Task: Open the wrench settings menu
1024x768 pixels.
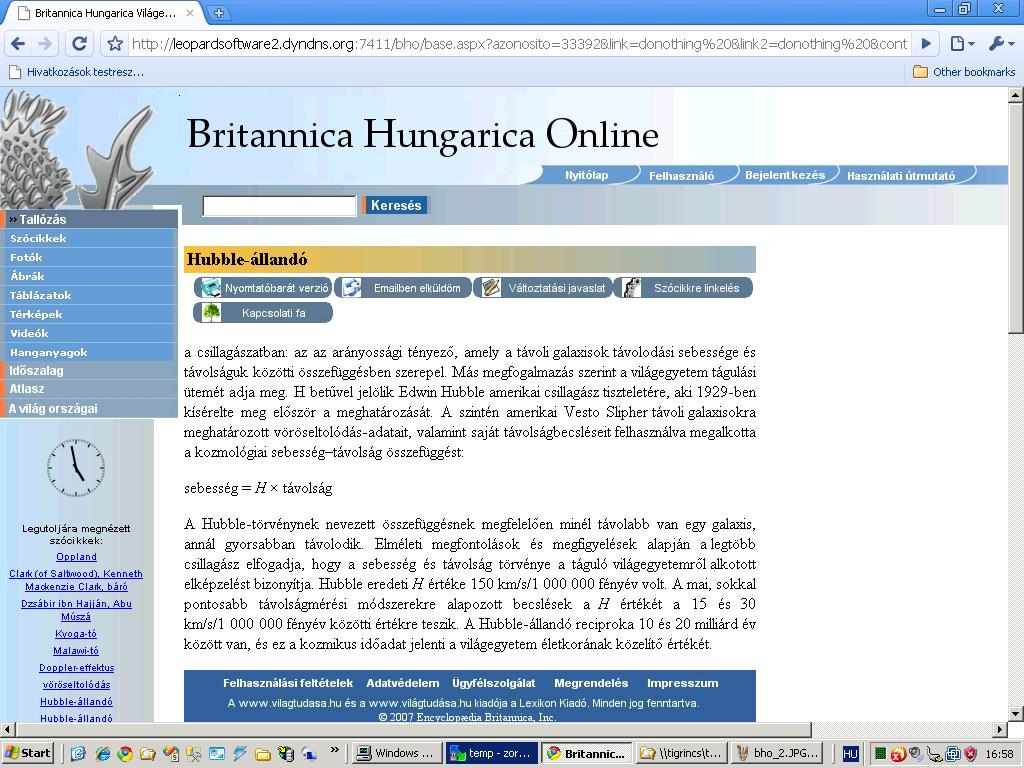Action: click(1001, 44)
